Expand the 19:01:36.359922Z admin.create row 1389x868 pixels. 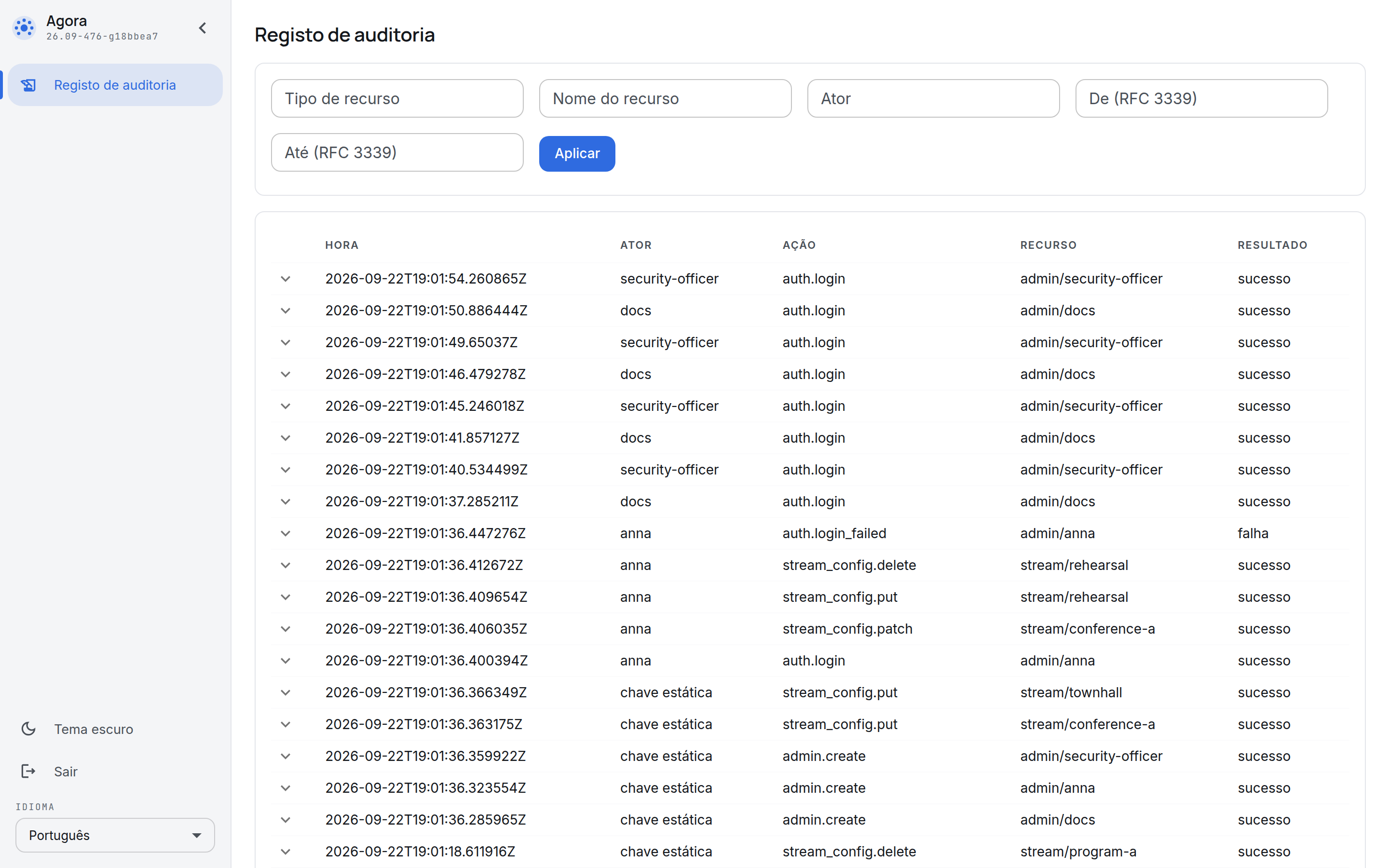[285, 757]
